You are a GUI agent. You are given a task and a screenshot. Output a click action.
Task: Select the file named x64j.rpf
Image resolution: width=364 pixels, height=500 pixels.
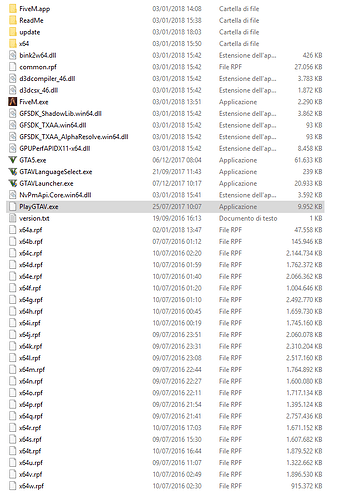coord(30,335)
